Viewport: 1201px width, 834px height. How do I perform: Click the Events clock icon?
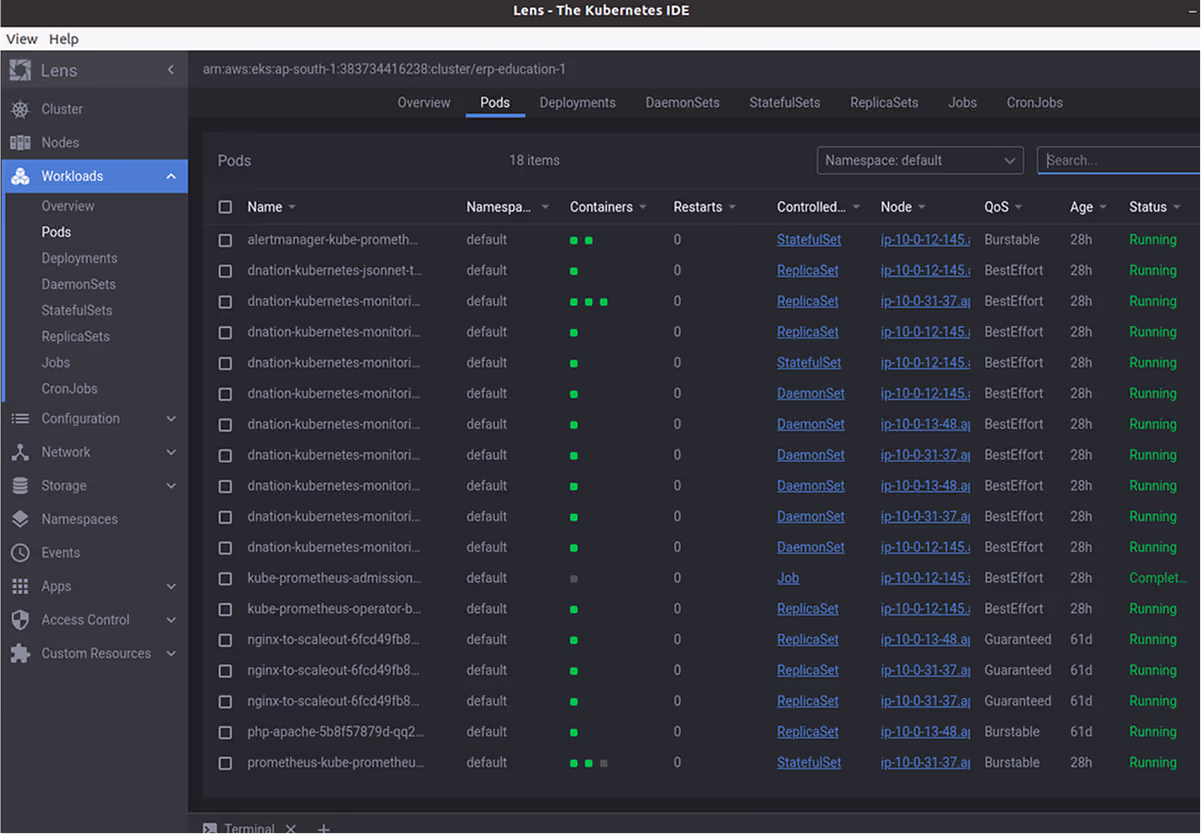(x=20, y=553)
